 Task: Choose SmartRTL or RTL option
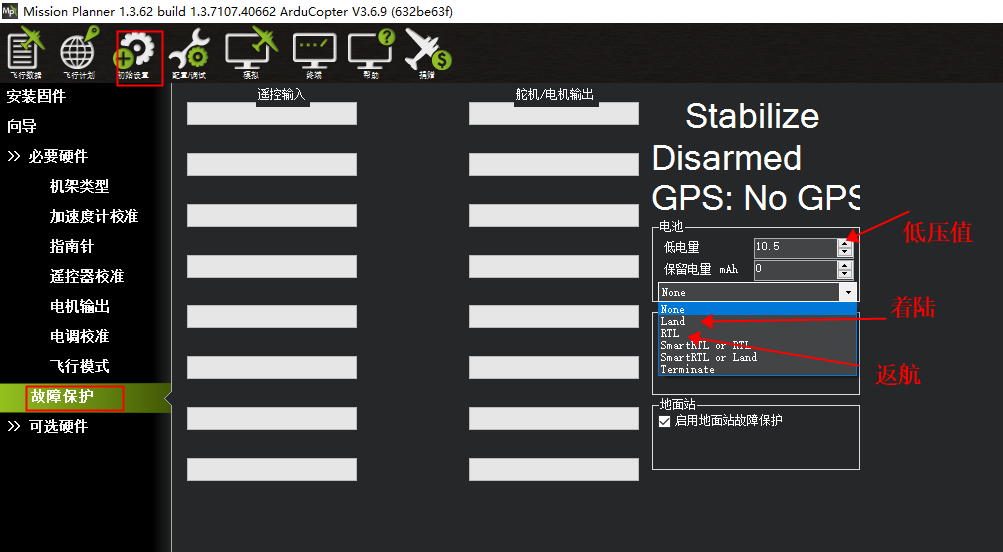pyautogui.click(x=757, y=345)
